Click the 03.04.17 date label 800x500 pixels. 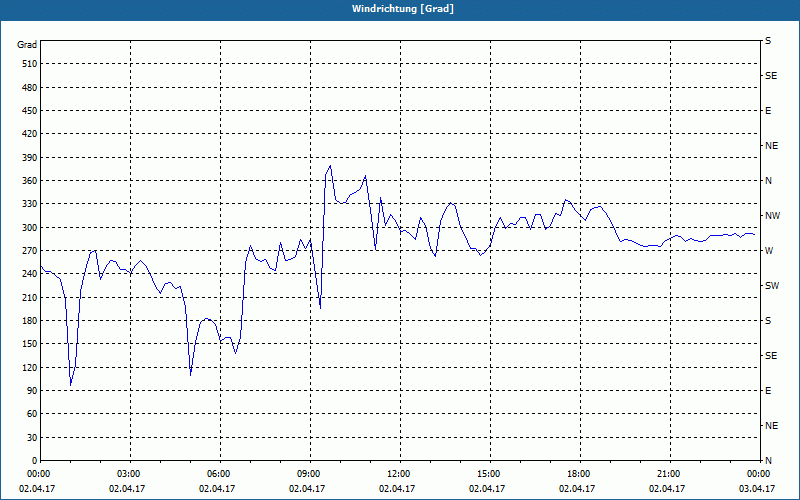[757, 489]
